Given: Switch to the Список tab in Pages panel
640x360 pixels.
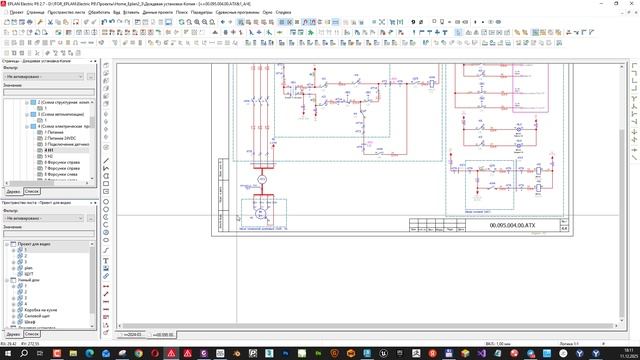Looking at the screenshot, I should [31, 191].
